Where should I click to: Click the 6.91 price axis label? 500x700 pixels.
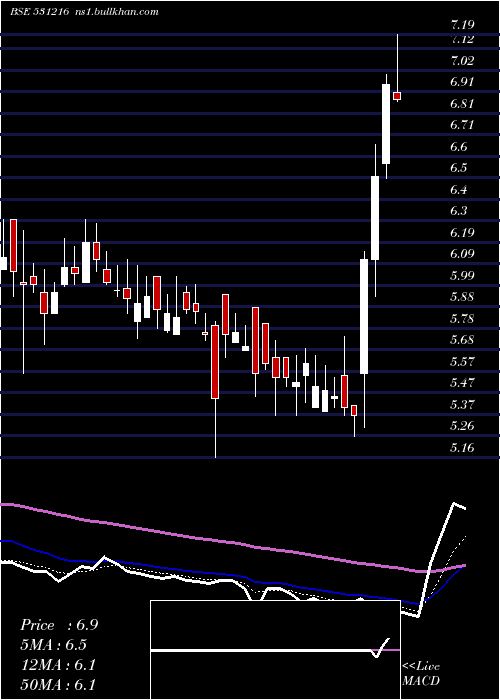(x=462, y=82)
